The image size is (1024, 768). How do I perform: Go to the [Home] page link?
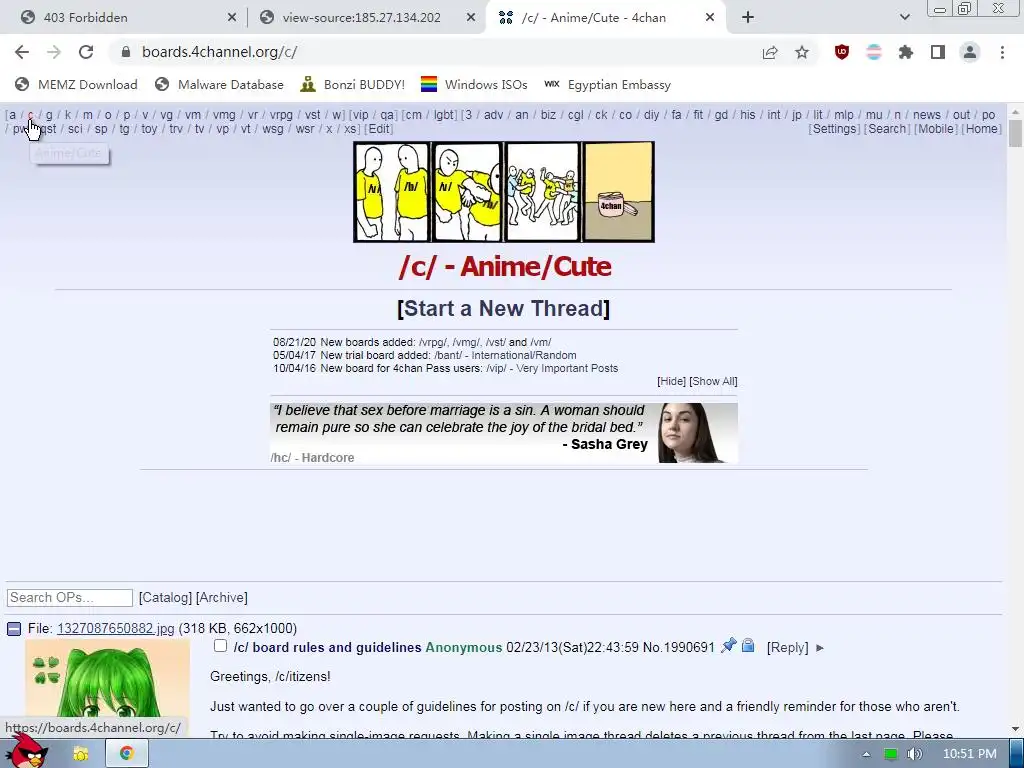click(x=982, y=129)
